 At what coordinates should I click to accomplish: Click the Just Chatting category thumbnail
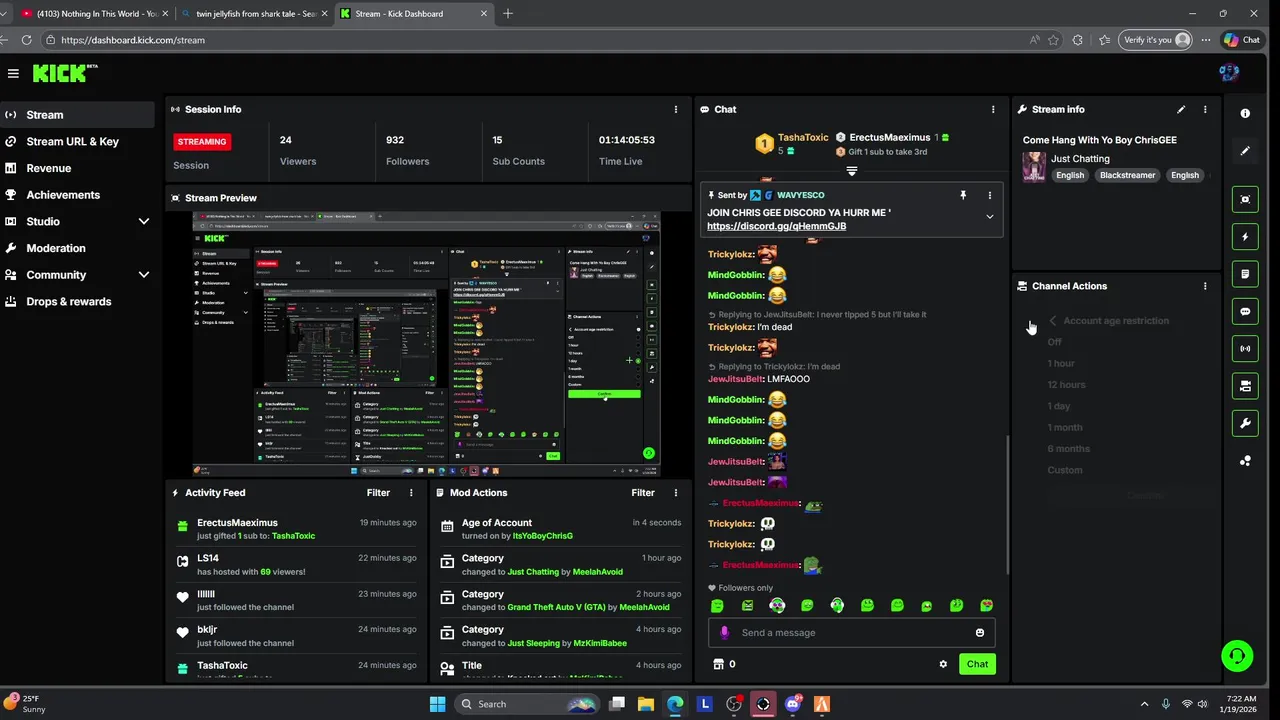pos(1034,166)
